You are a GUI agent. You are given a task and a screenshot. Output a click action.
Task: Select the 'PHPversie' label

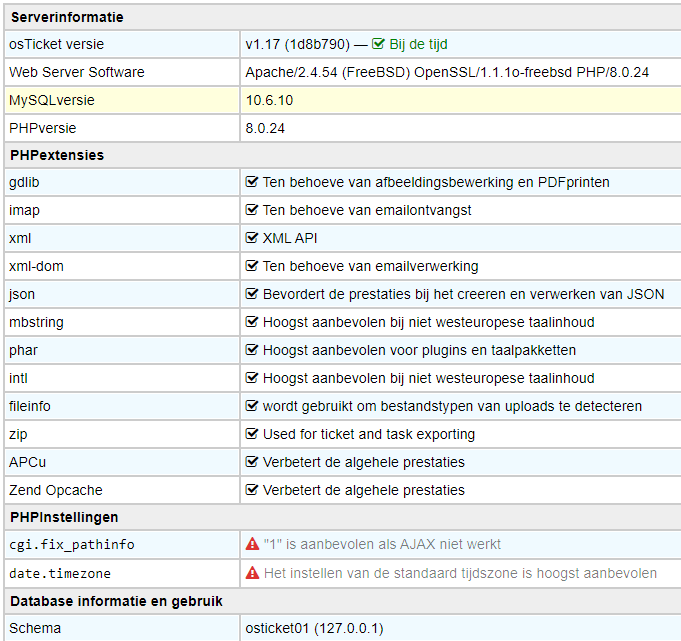click(x=43, y=128)
